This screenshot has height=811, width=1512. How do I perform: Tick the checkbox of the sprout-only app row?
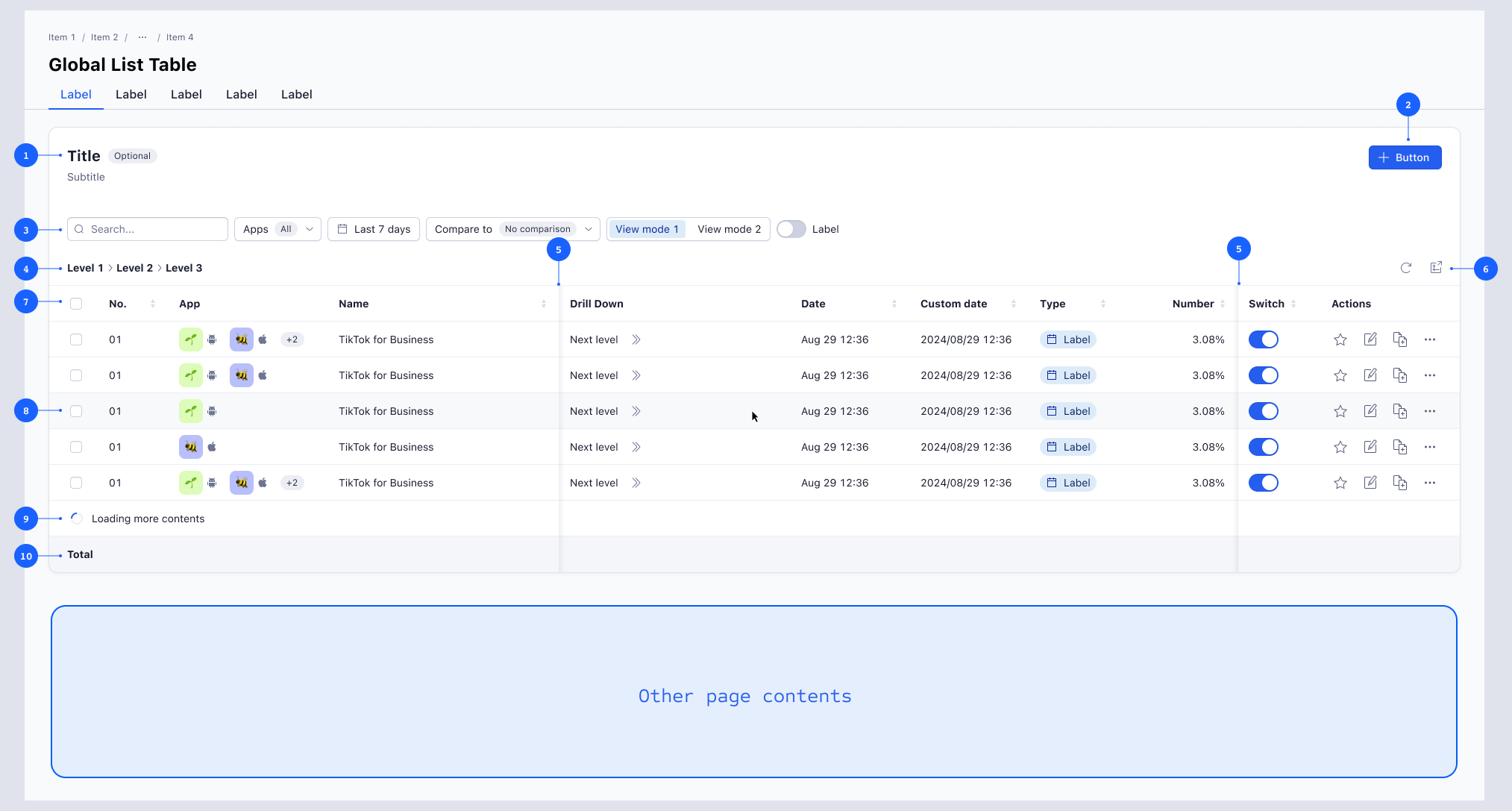(x=76, y=411)
